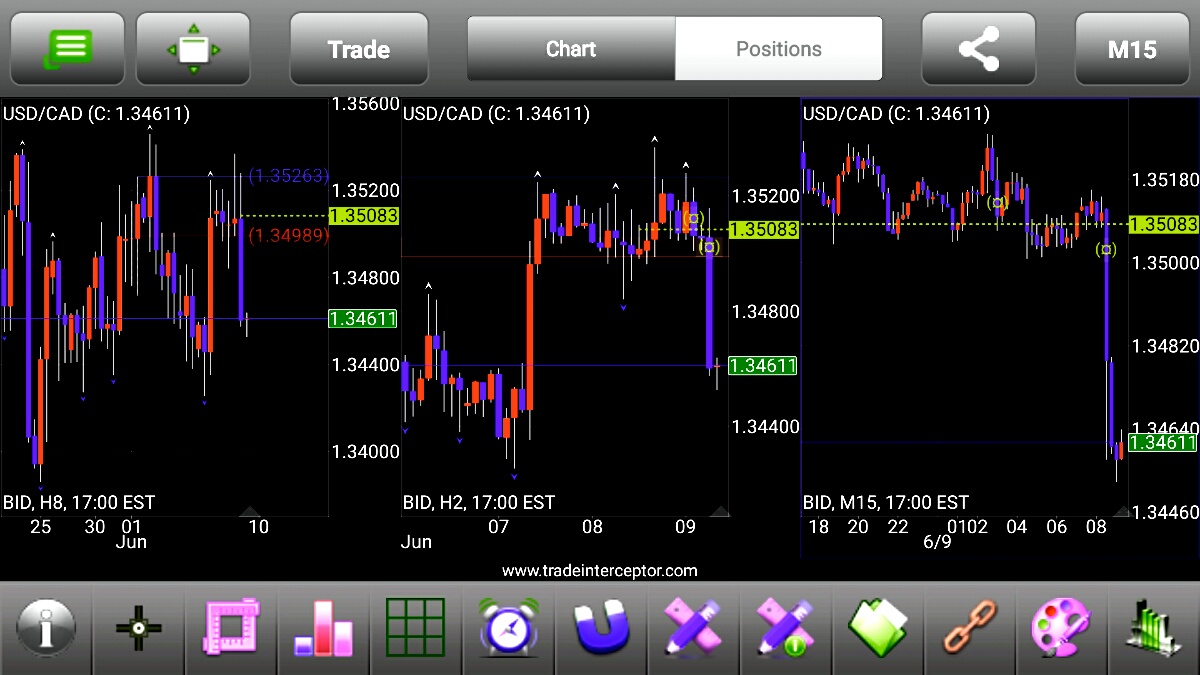The height and width of the screenshot is (675, 1200).
Task: Tap the scroll-end triangle on H8 chart
Action: click(250, 511)
